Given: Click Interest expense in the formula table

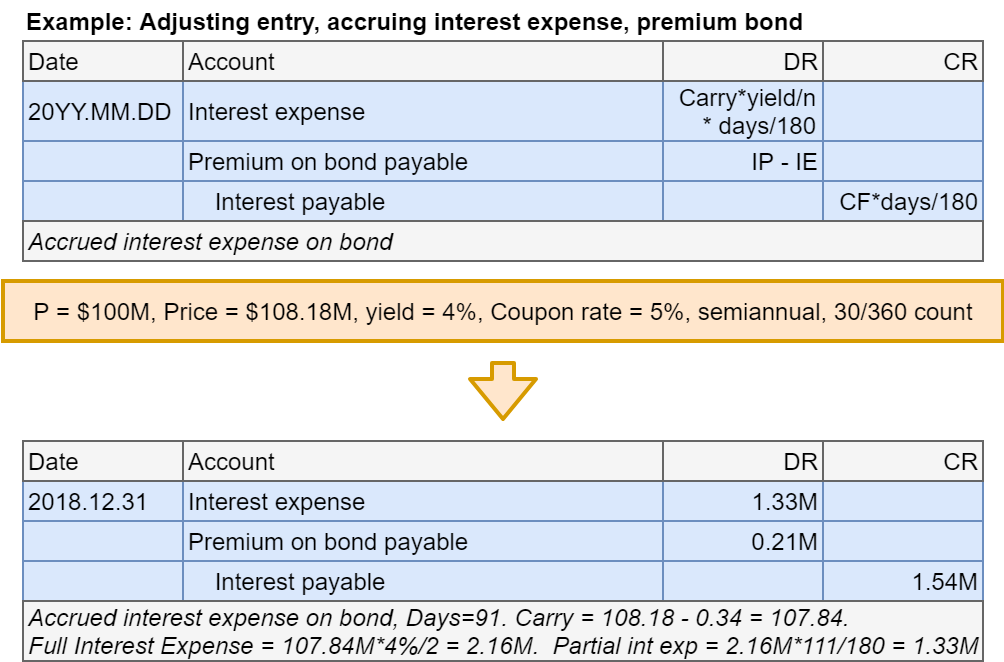Looking at the screenshot, I should (277, 112).
